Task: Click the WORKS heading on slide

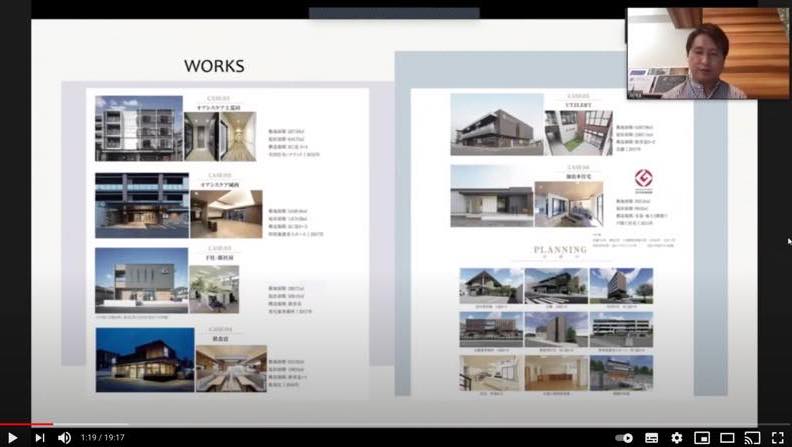Action: pyautogui.click(x=214, y=67)
